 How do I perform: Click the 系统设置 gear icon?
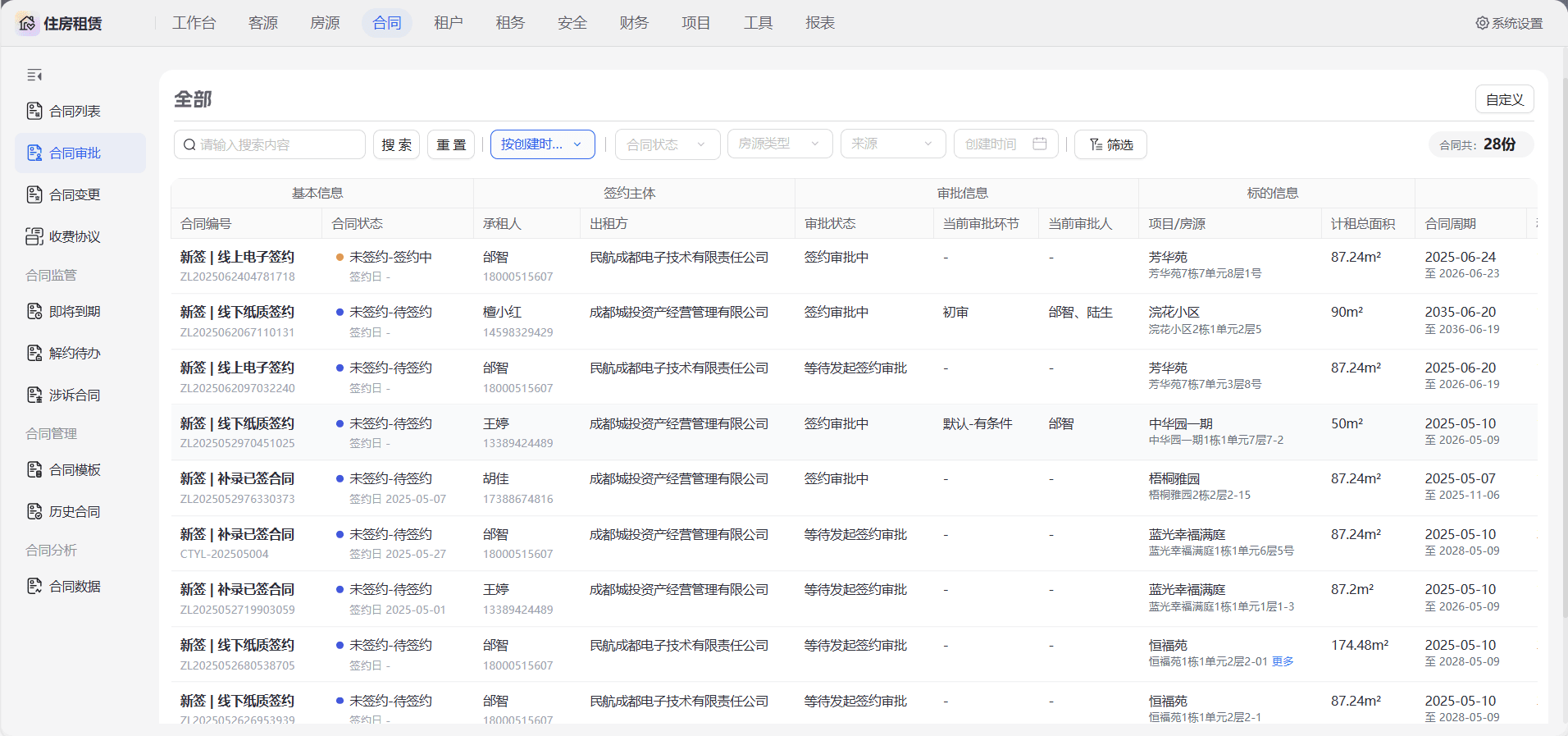pos(1482,23)
